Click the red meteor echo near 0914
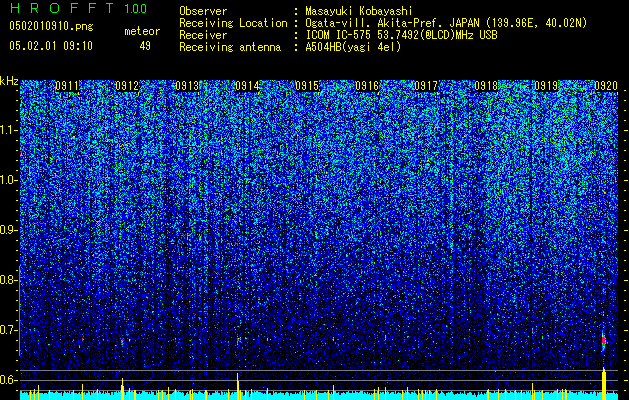Screen dimensions: 629x400 pos(237,340)
